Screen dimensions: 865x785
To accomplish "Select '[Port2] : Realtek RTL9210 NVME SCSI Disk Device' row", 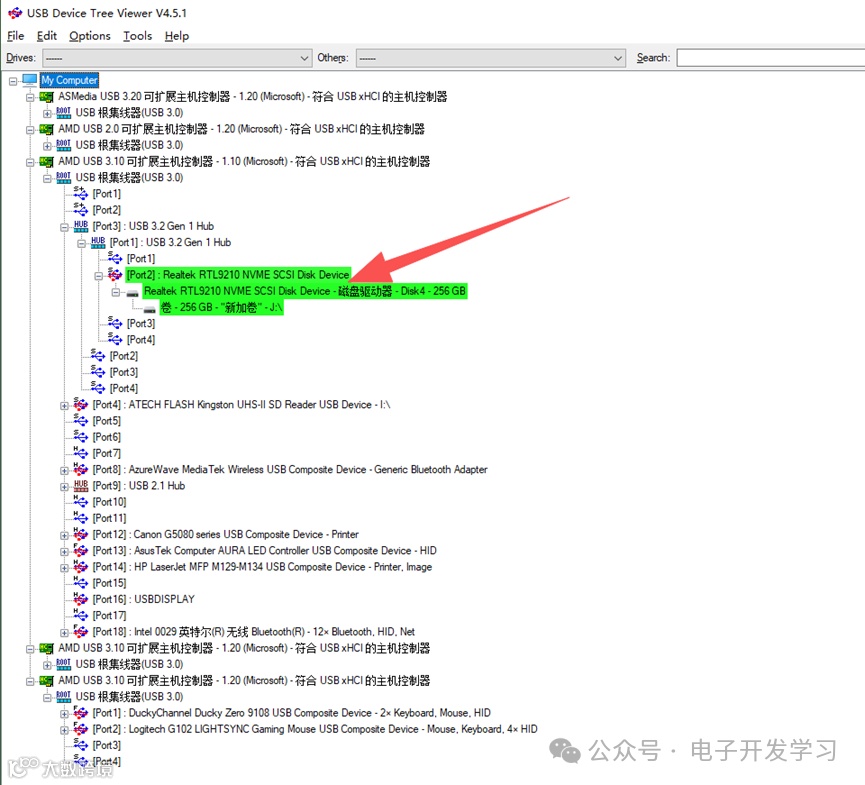I will click(238, 274).
